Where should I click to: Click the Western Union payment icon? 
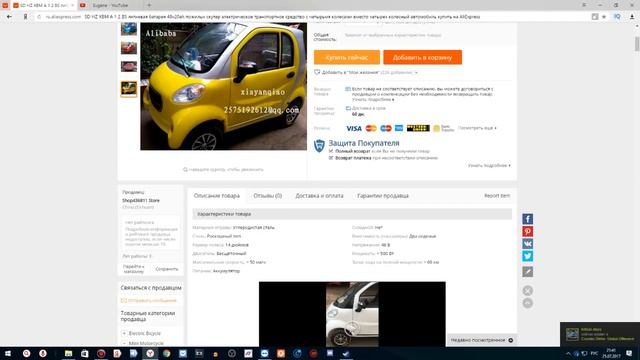pyautogui.click(x=418, y=128)
